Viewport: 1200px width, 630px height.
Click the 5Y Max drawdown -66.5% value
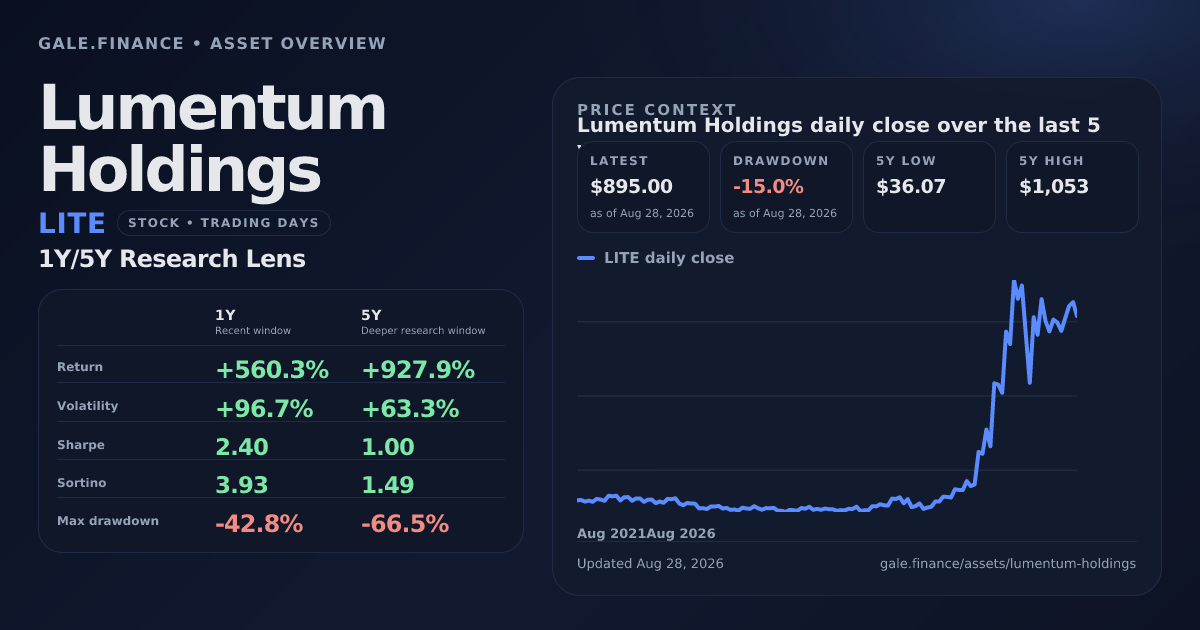[x=405, y=523]
